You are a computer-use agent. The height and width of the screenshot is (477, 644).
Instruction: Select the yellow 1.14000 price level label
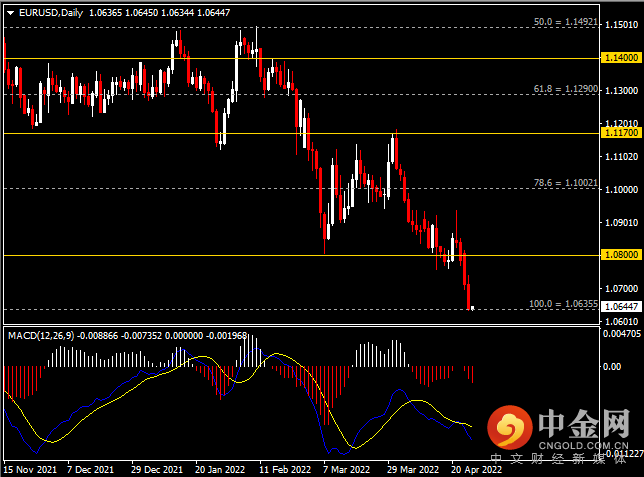(621, 58)
